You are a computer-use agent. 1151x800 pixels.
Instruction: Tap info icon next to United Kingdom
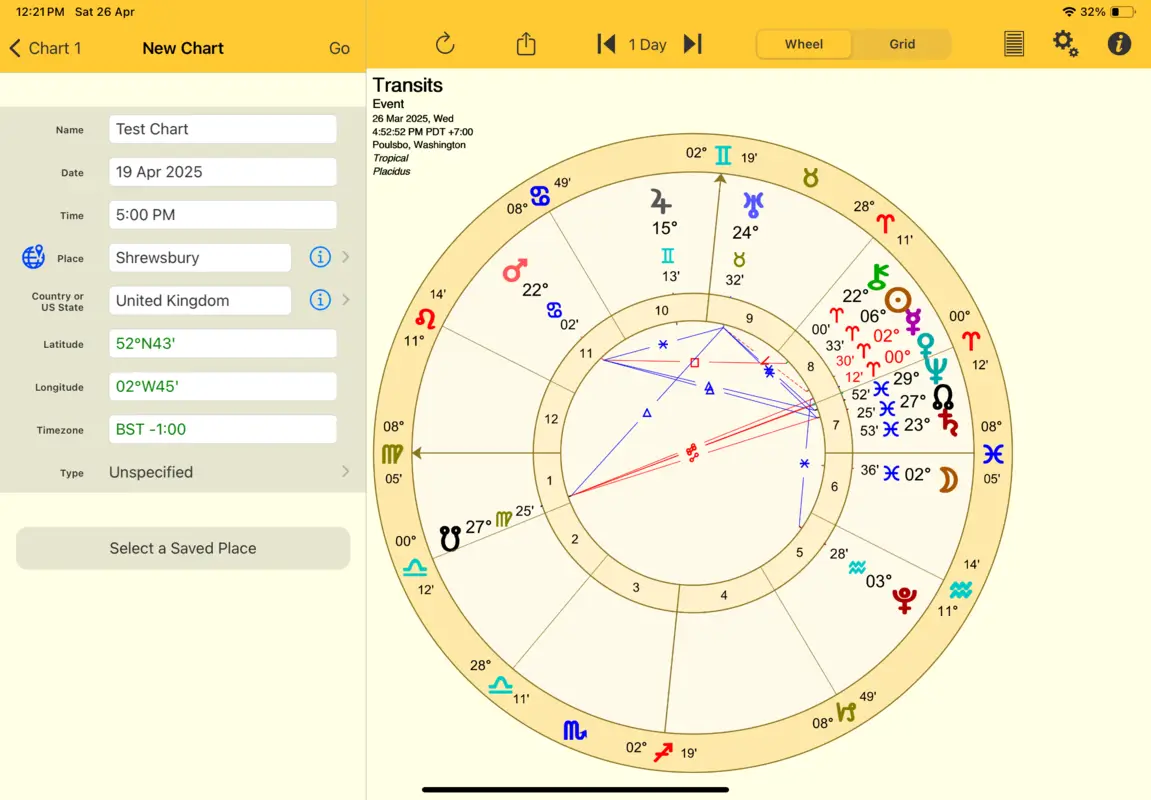point(320,300)
